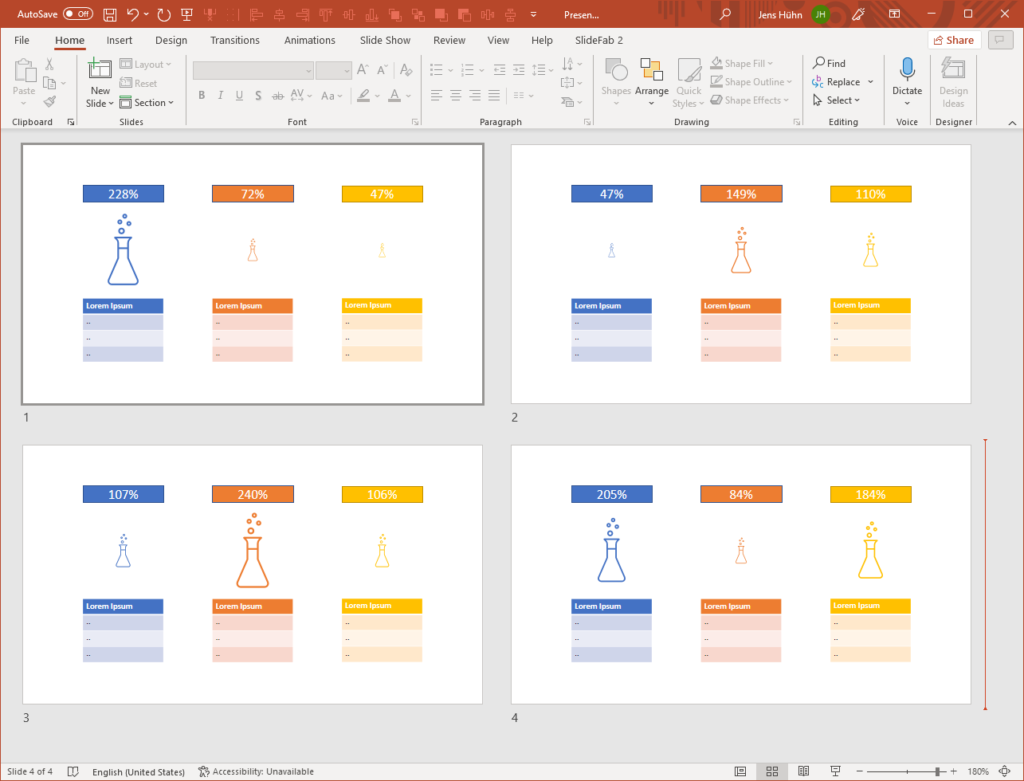Open the File menu
The height and width of the screenshot is (781, 1024).
22,40
